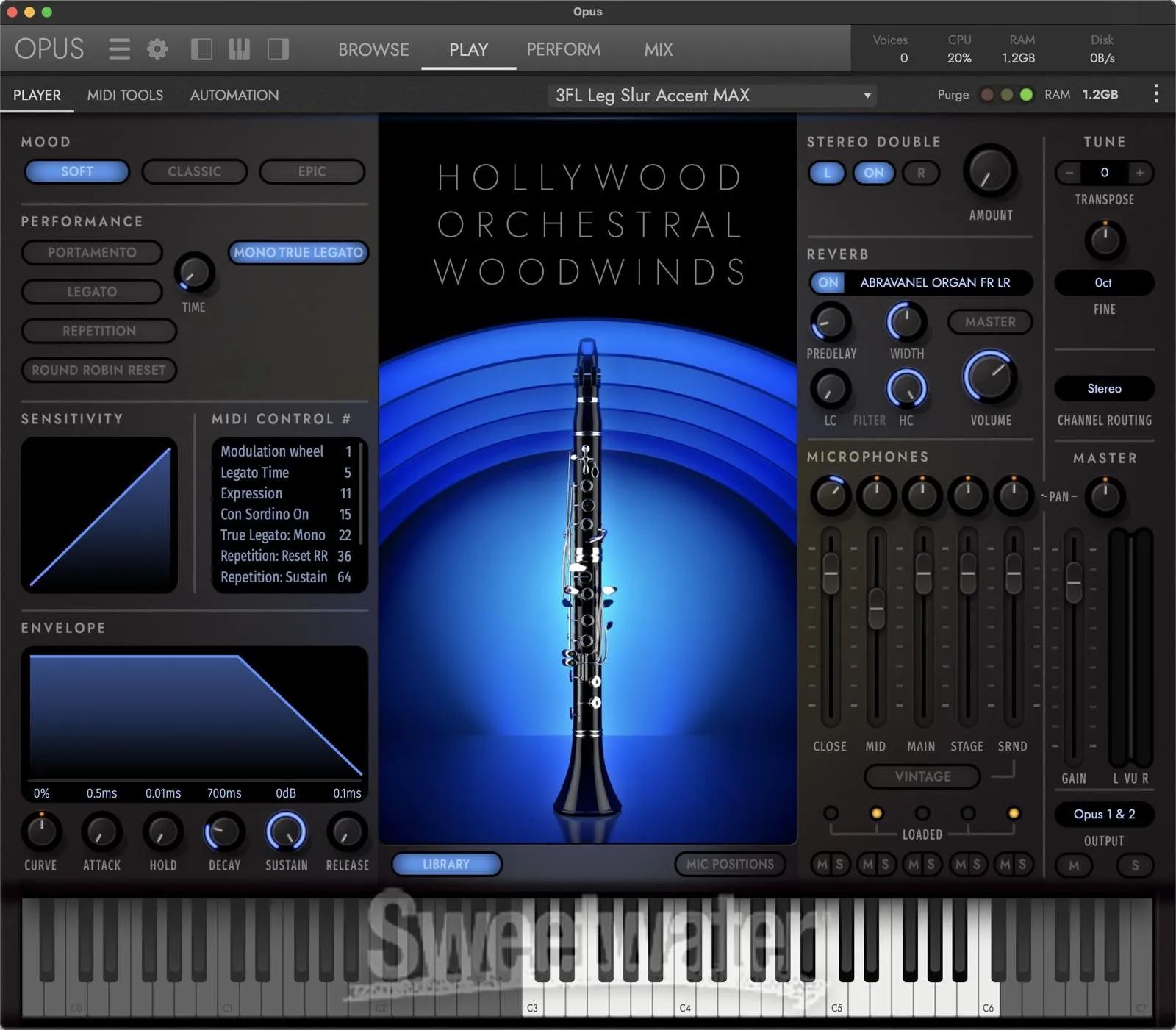This screenshot has height=1030, width=1176.
Task: Toggle the Legato performance button
Action: [92, 292]
